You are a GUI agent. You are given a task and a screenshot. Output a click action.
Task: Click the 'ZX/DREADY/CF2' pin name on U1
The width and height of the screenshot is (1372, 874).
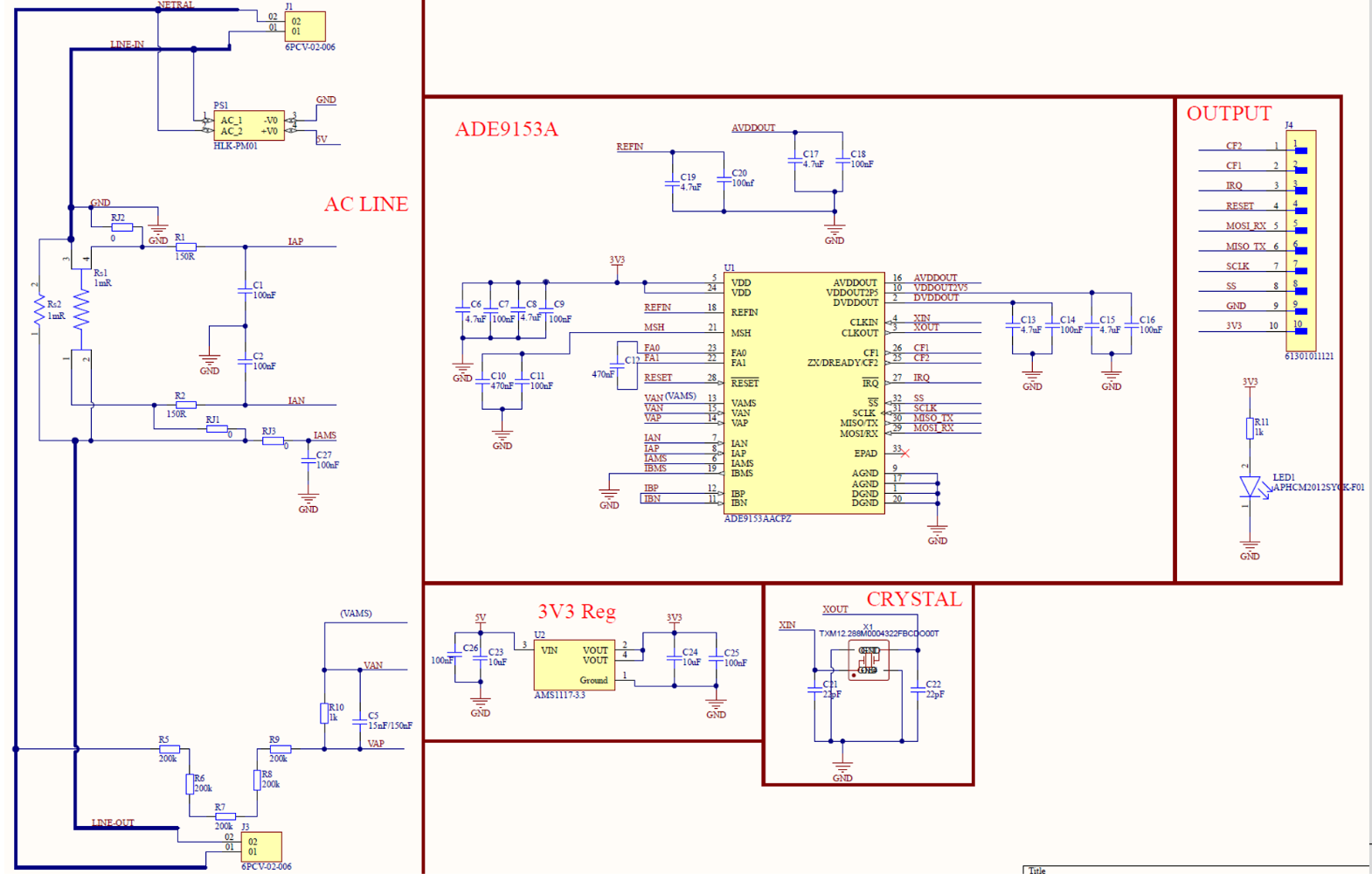842,363
